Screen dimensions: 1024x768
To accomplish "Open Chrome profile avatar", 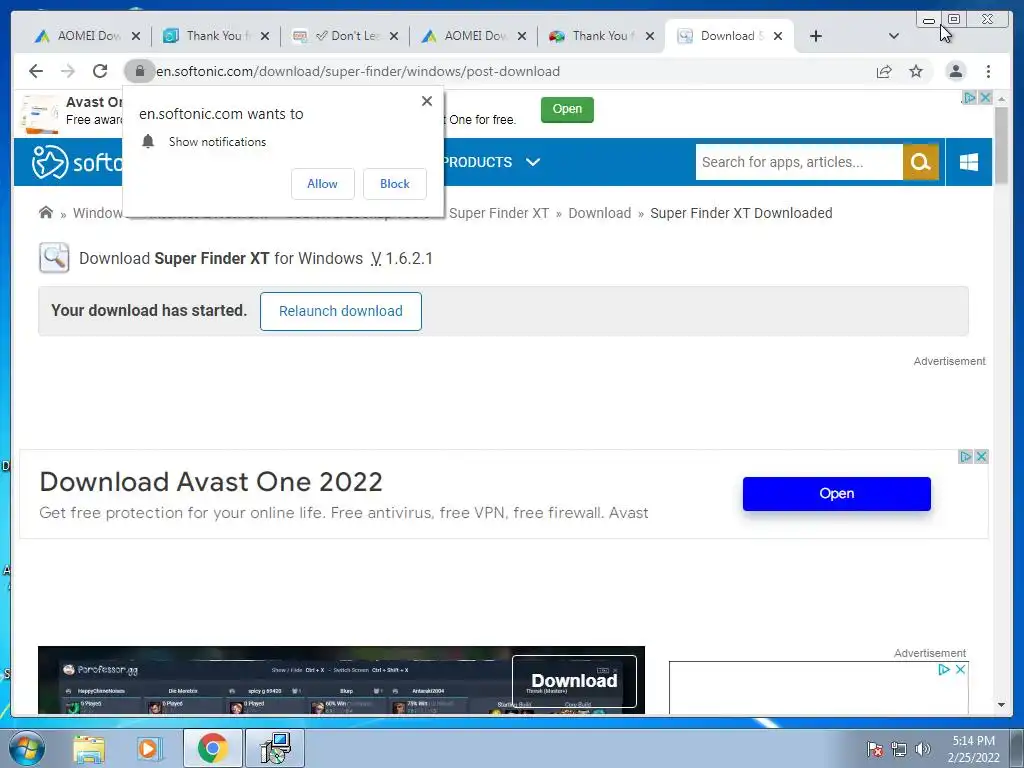I will click(955, 71).
